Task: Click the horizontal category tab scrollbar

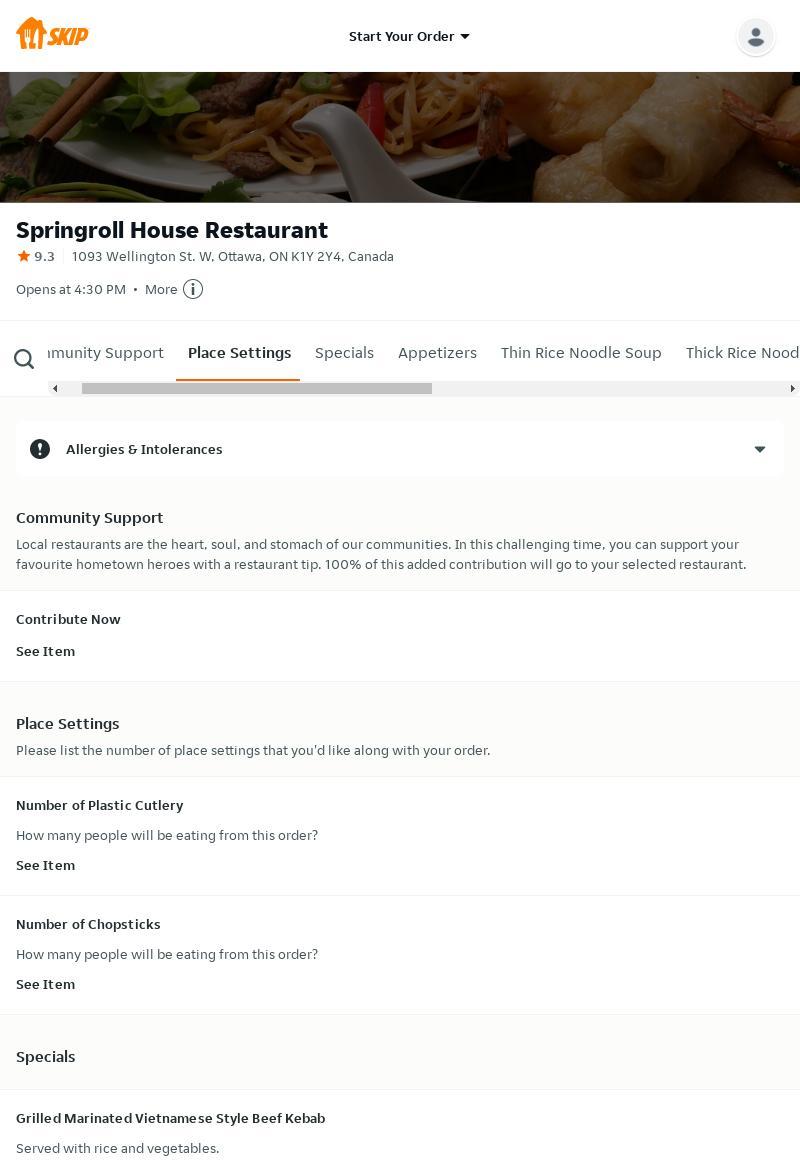Action: [257, 388]
